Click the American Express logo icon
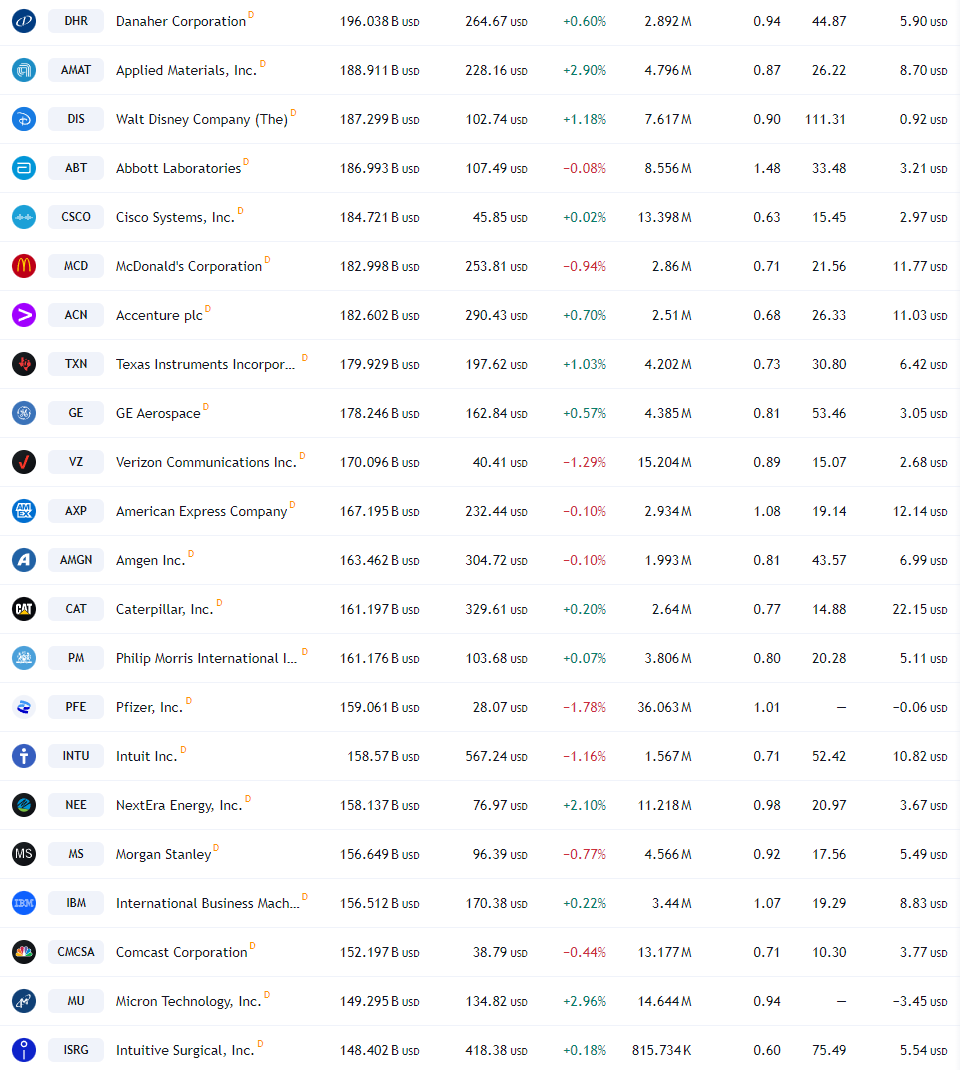960x1070 pixels. click(x=24, y=511)
